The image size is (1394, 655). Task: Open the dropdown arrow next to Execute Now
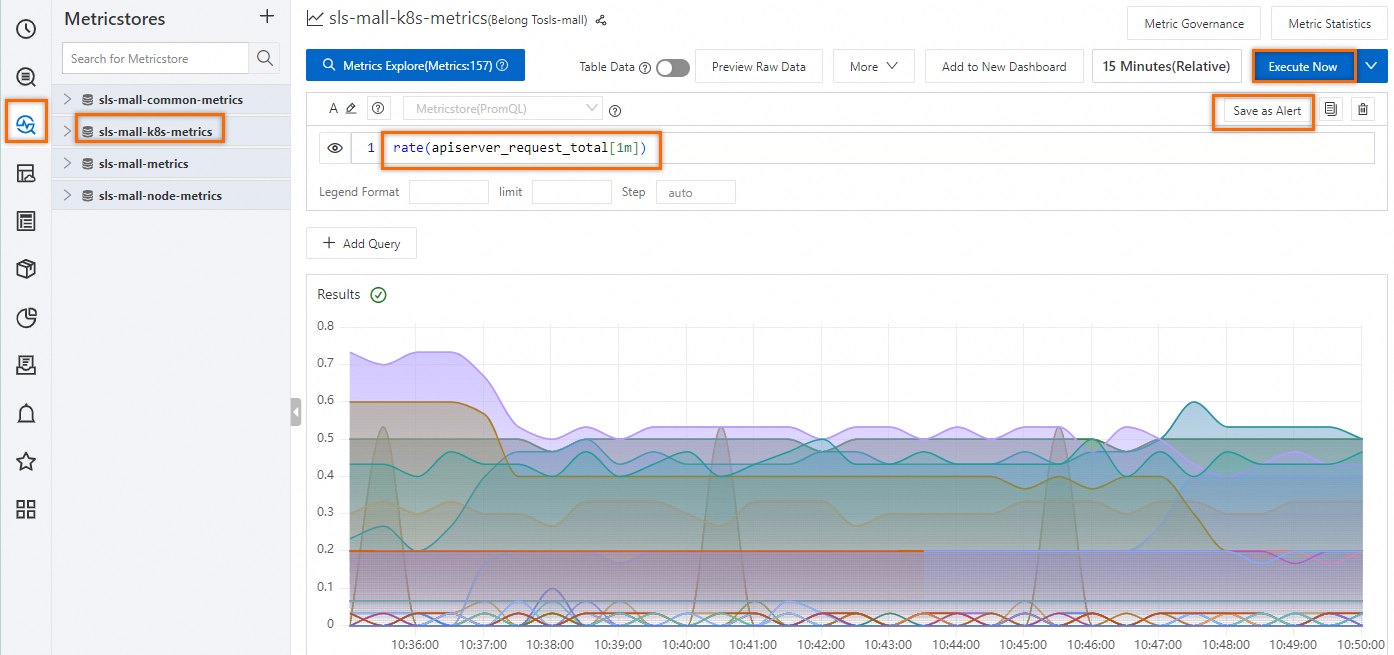click(x=1371, y=66)
